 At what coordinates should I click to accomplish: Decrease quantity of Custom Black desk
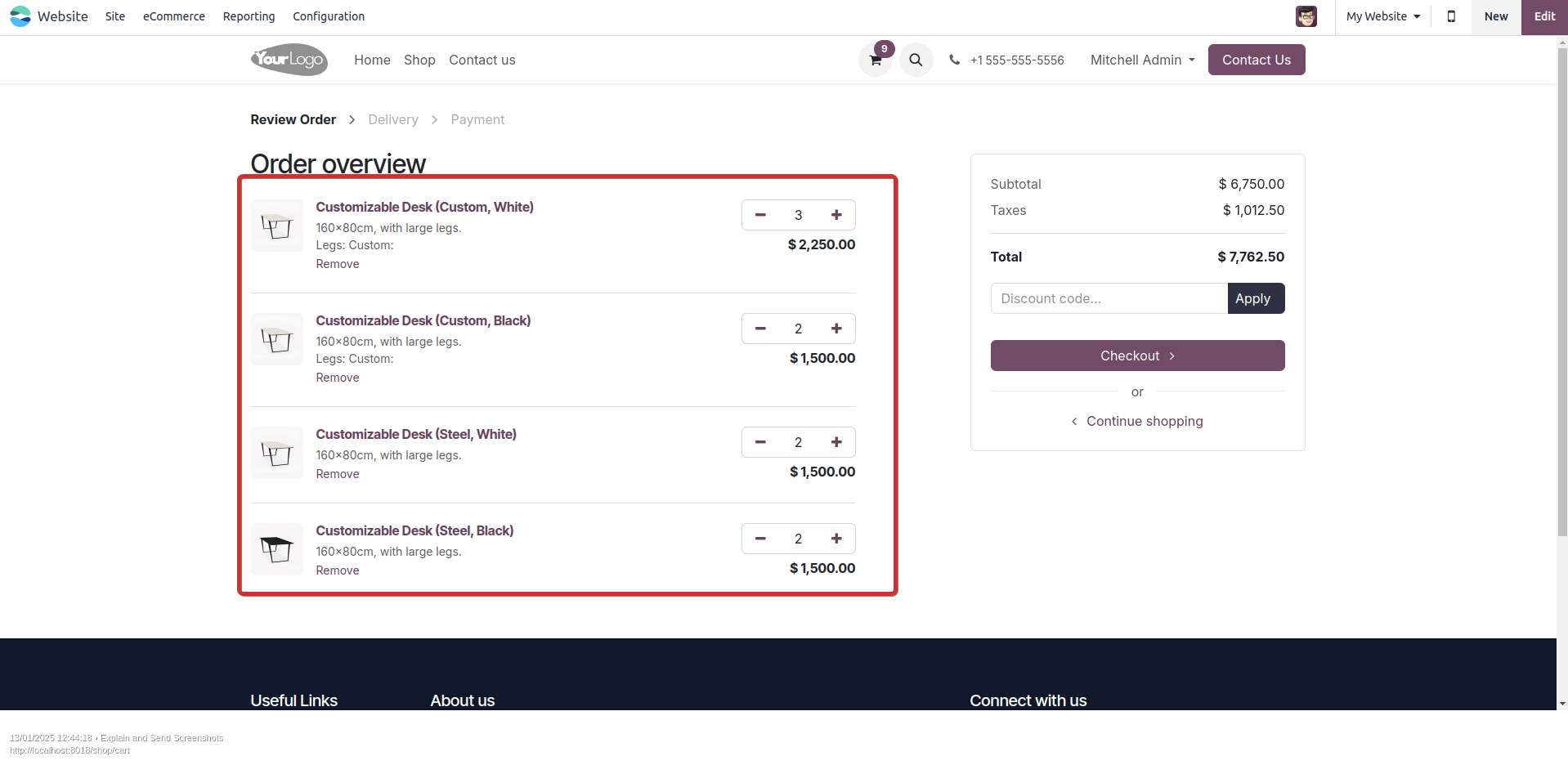coord(760,329)
